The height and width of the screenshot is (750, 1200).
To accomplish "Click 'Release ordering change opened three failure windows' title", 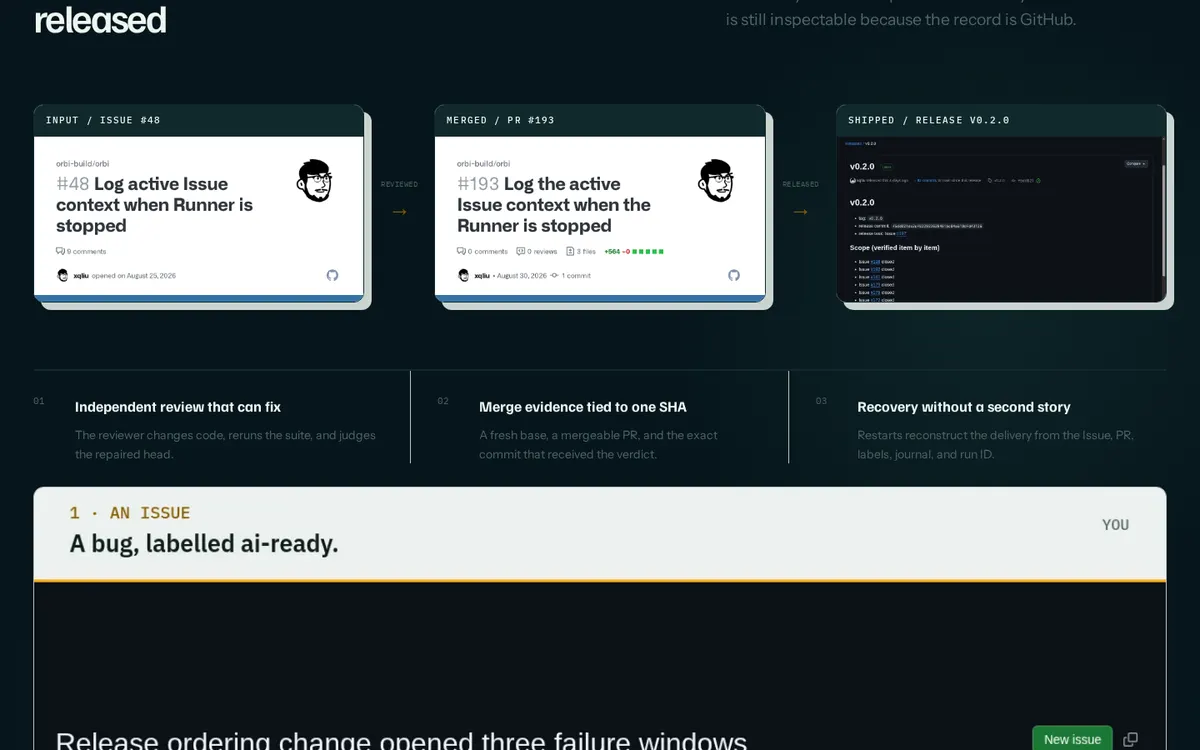I will point(401,741).
